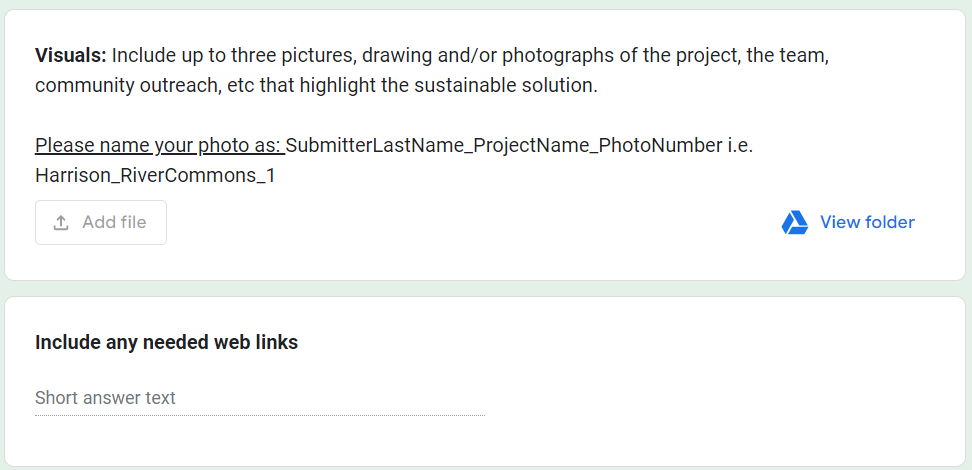The height and width of the screenshot is (470, 972).
Task: Click the 'Add file' label text
Action: [114, 223]
